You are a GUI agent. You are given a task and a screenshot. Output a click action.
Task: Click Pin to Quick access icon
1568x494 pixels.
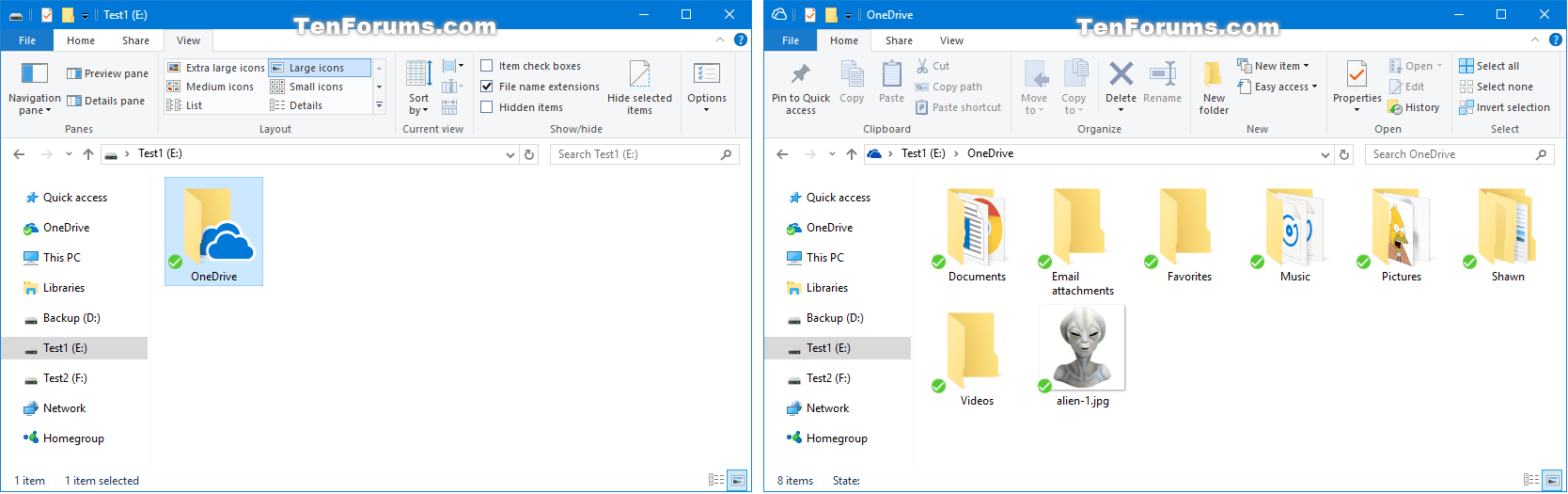(x=801, y=75)
